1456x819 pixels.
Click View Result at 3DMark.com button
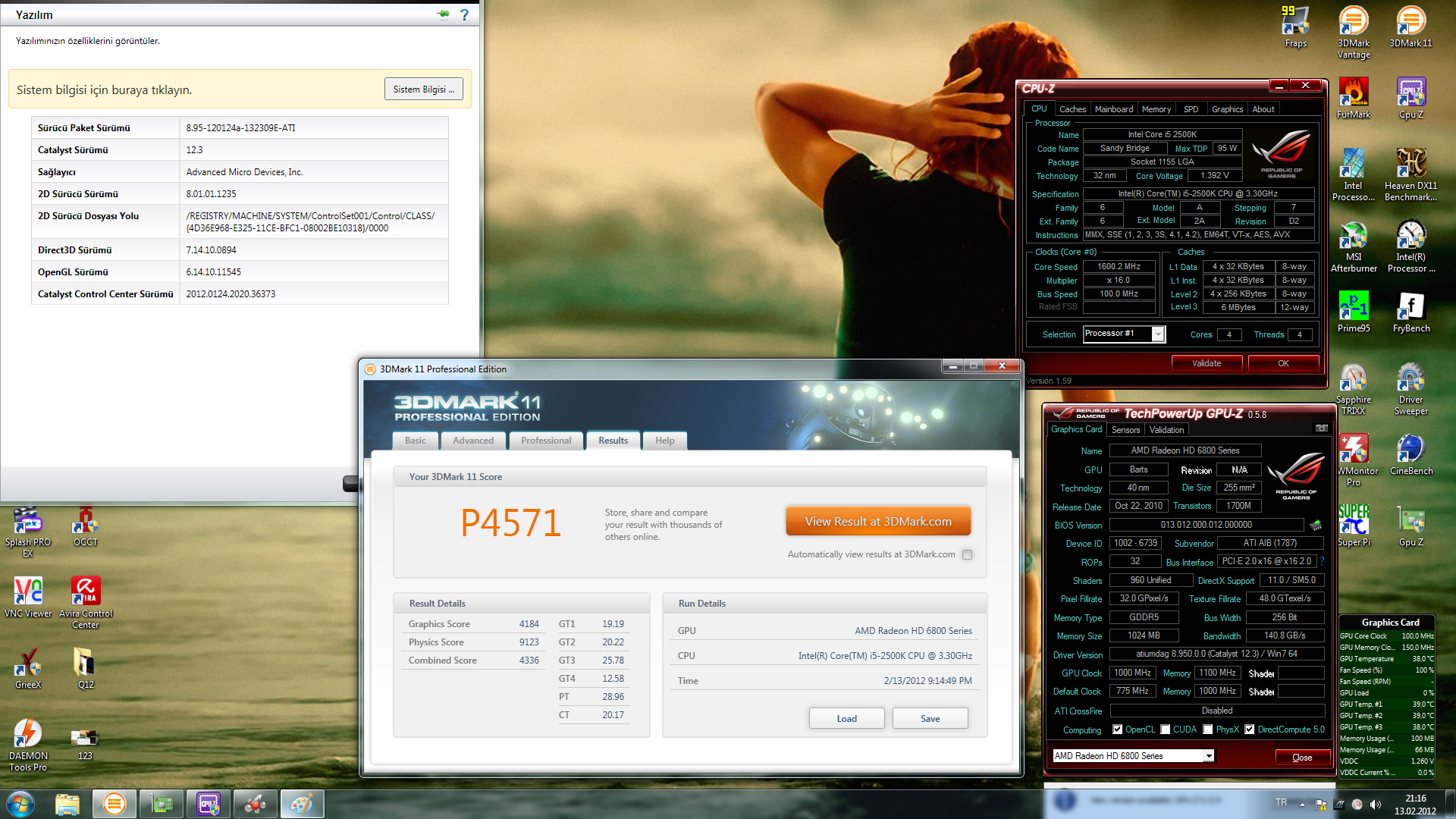pos(878,522)
